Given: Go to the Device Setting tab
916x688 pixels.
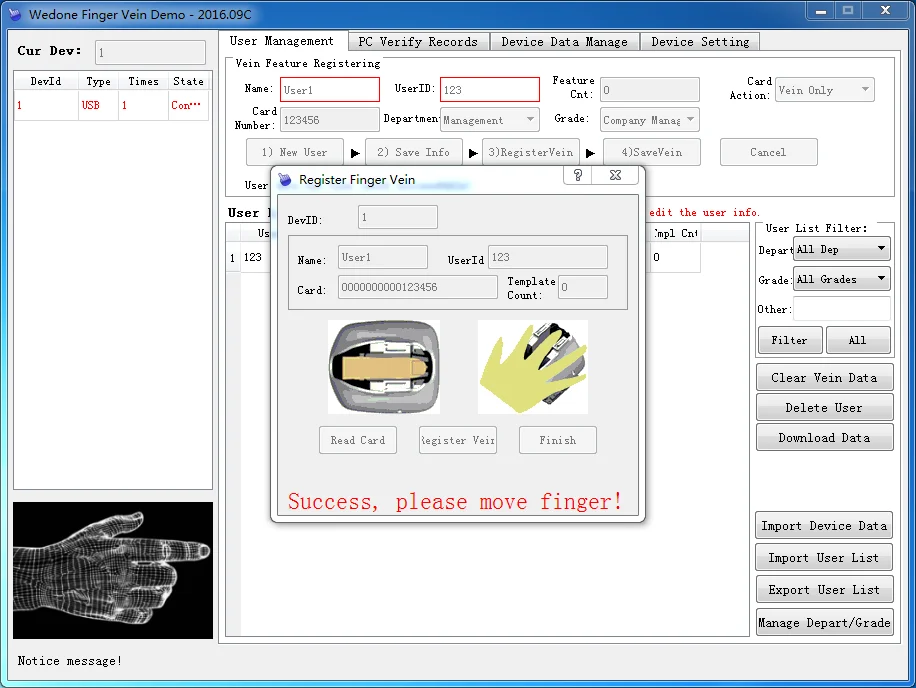Looking at the screenshot, I should point(700,42).
